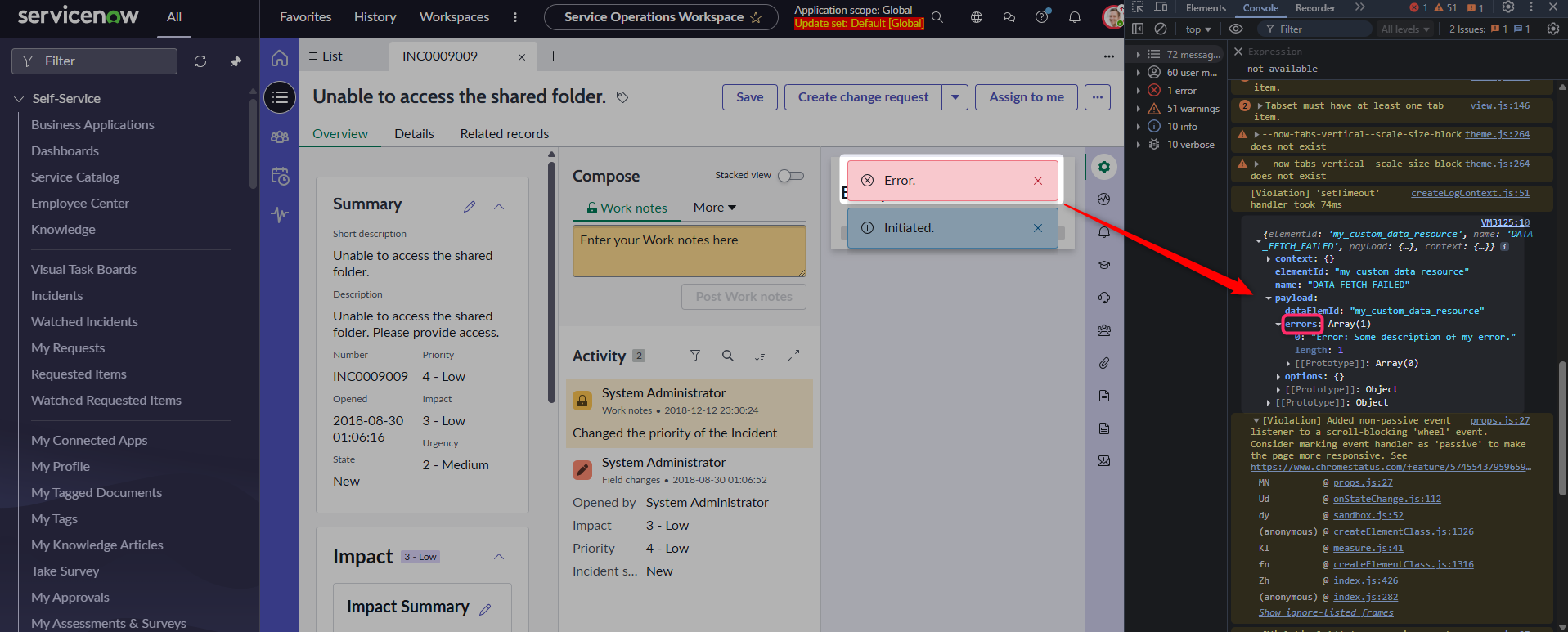
Task: Dismiss the Error notification
Action: tap(1038, 181)
